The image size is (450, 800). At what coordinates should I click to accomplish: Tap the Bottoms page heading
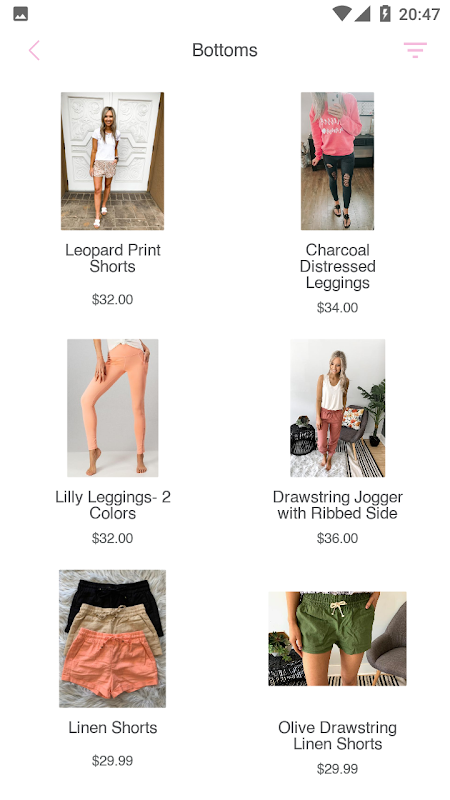225,50
